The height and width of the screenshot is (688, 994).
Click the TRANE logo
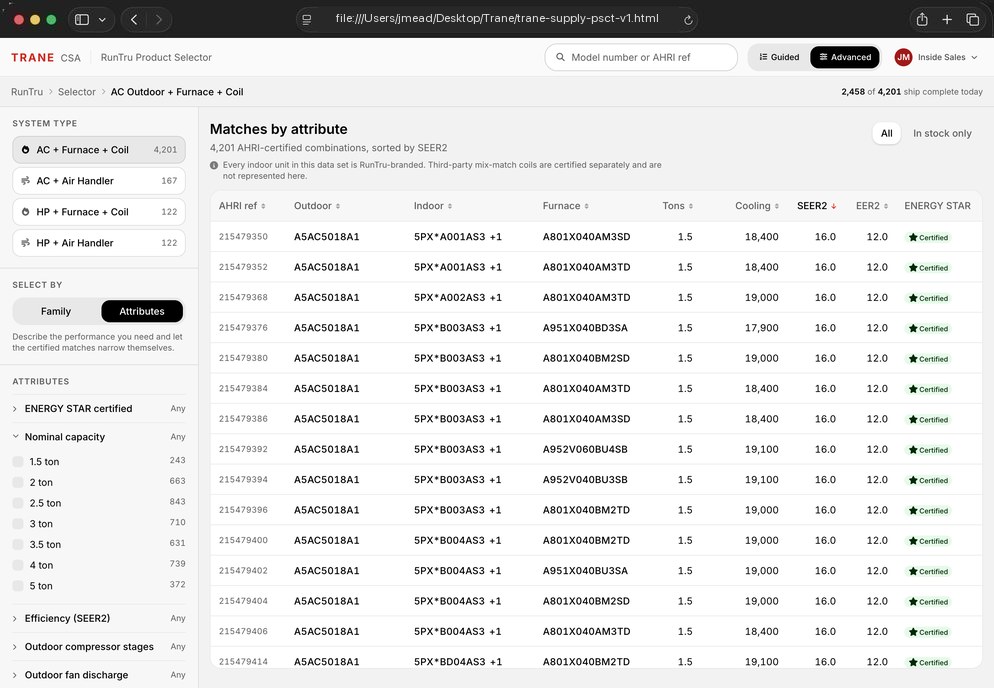(x=33, y=58)
